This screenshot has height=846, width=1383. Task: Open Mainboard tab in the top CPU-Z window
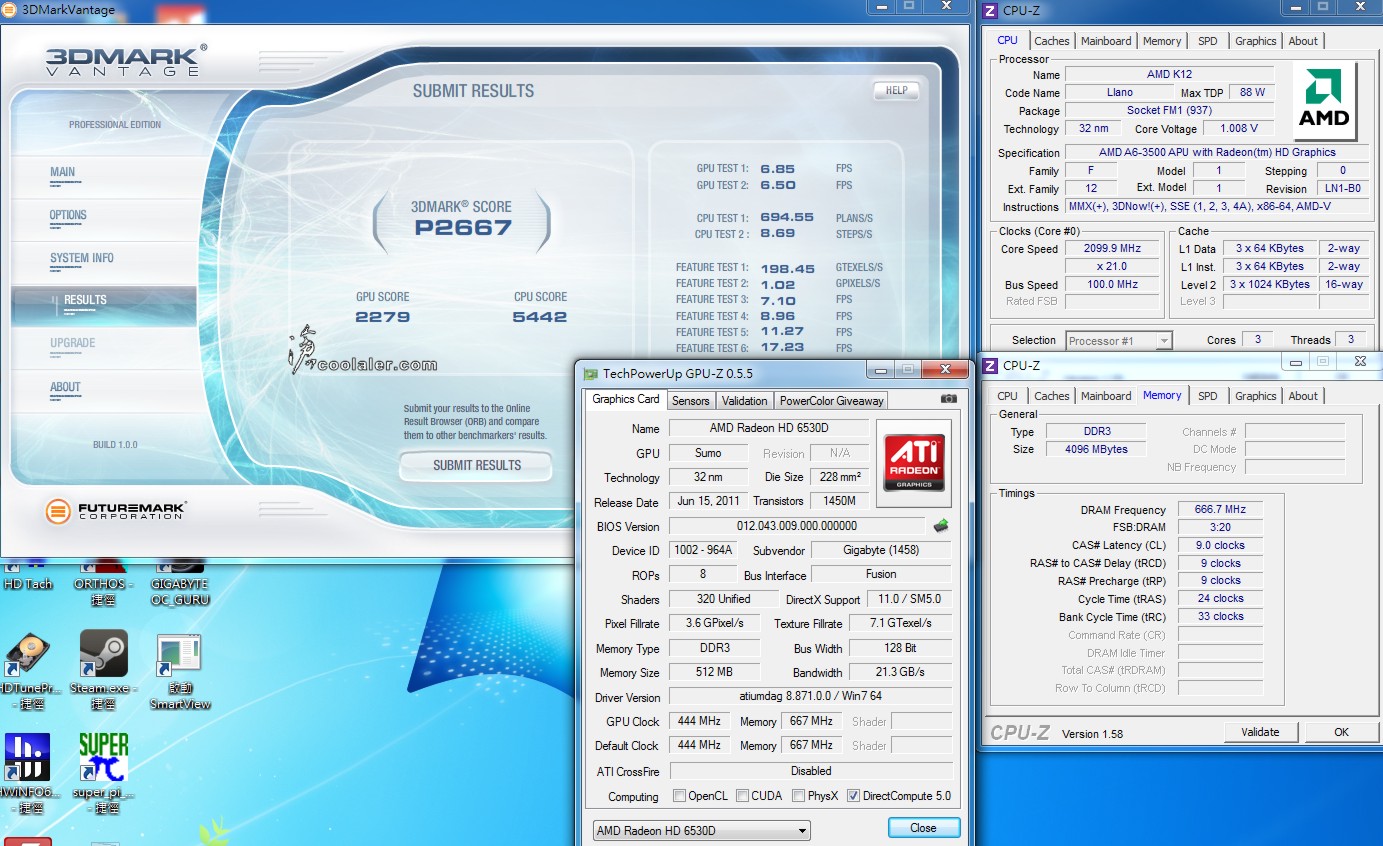coord(1106,41)
